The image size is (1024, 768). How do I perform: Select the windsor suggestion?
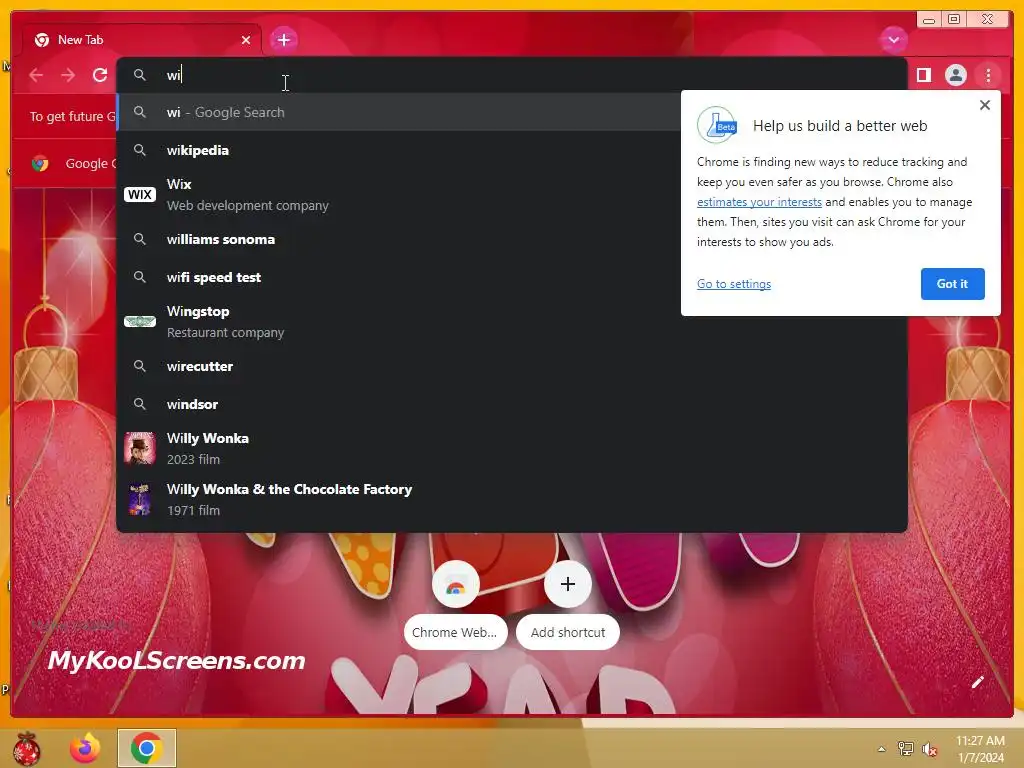512,404
